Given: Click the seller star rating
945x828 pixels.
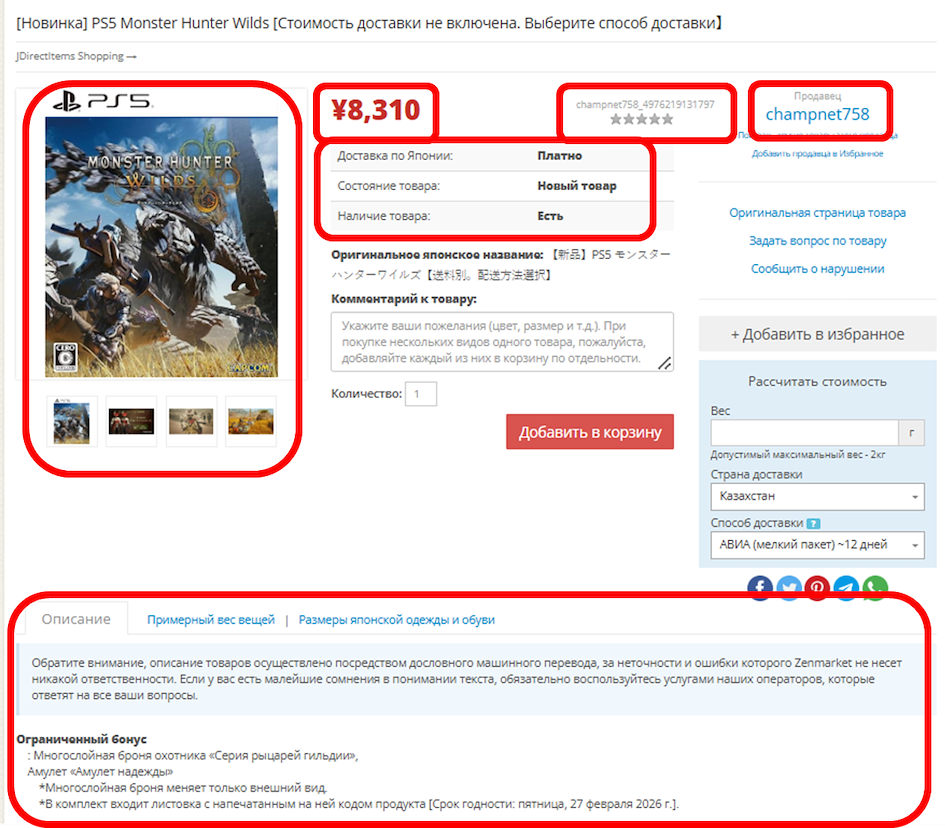Looking at the screenshot, I should 641,119.
